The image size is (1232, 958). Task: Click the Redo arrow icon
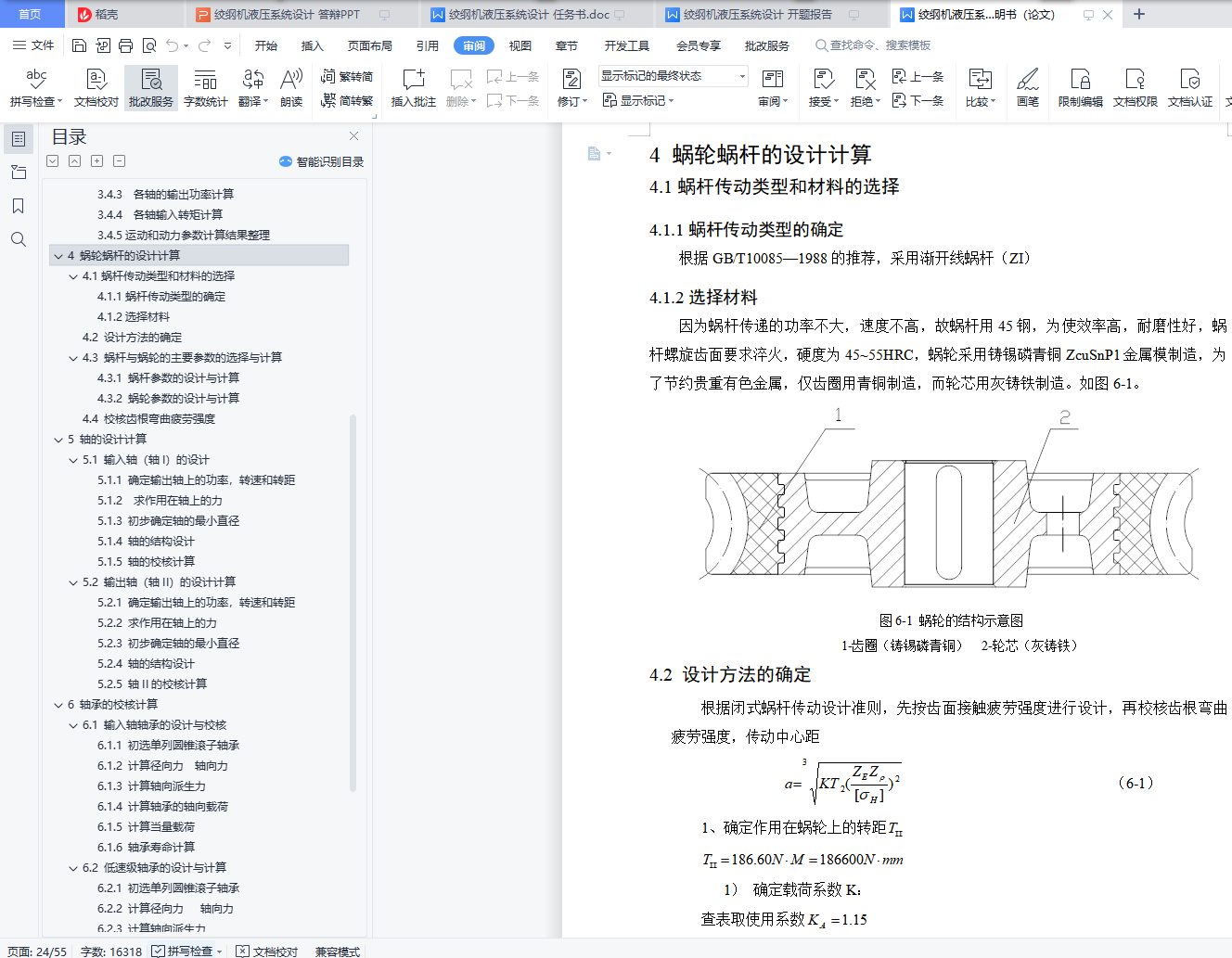204,45
